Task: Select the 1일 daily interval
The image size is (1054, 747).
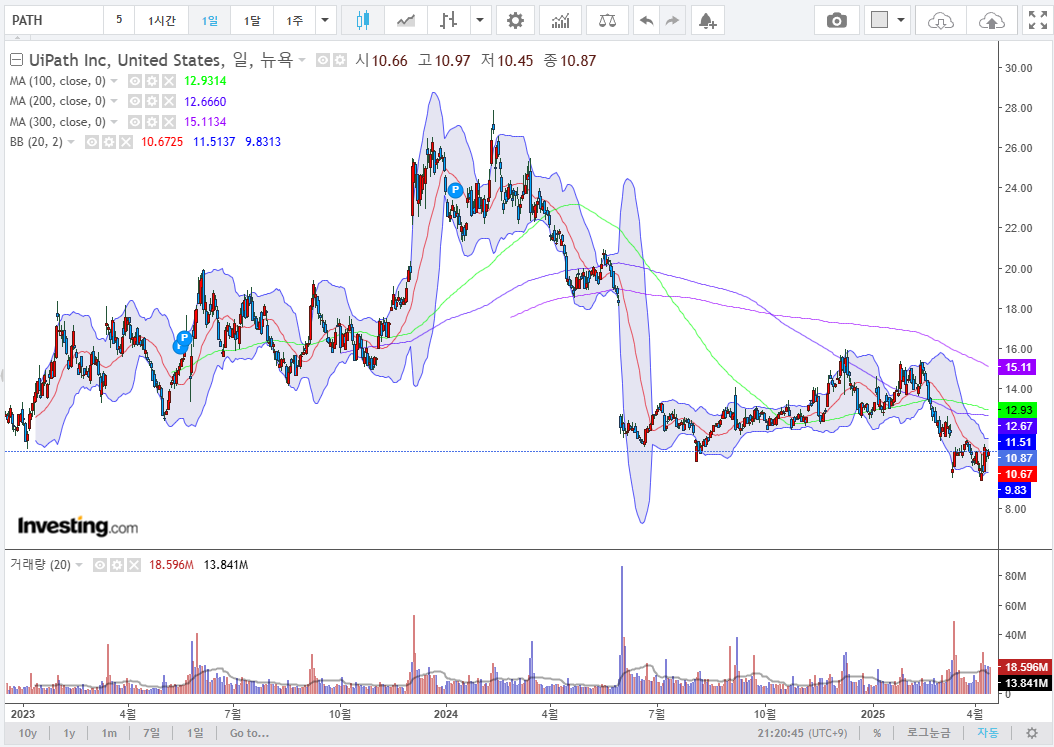Action: point(210,20)
